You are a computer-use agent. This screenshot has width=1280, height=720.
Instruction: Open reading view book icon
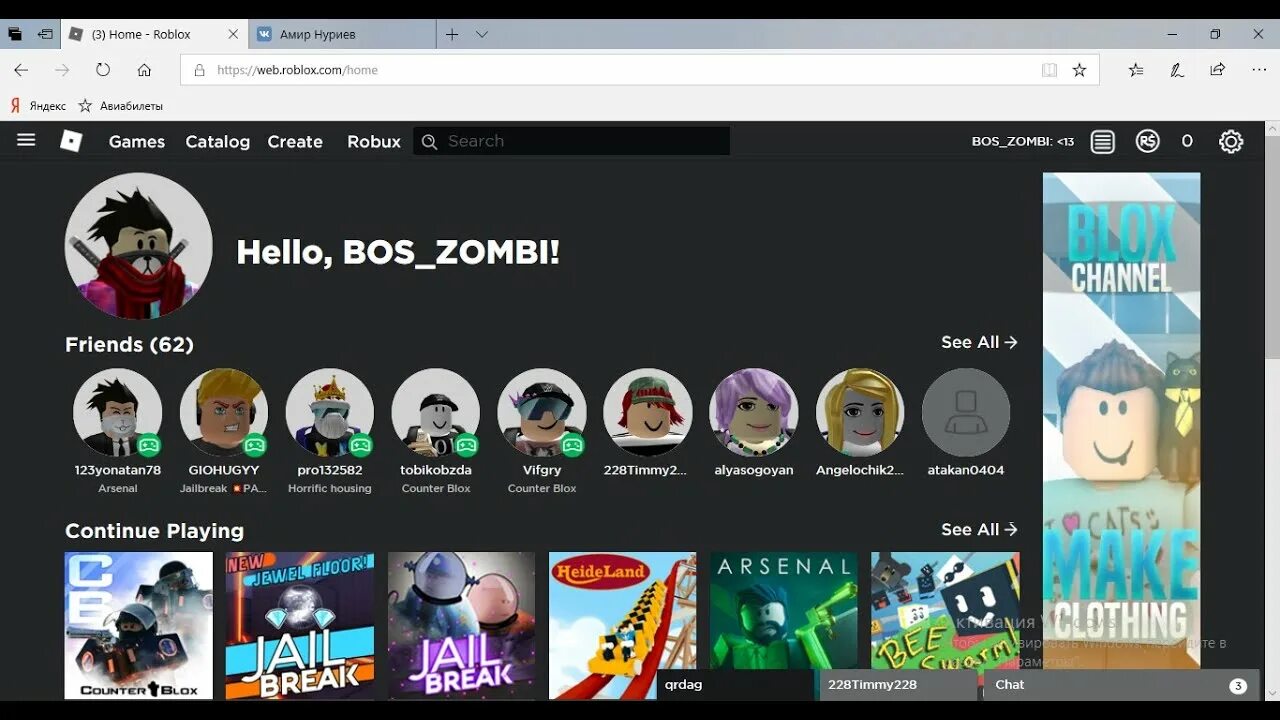1049,70
